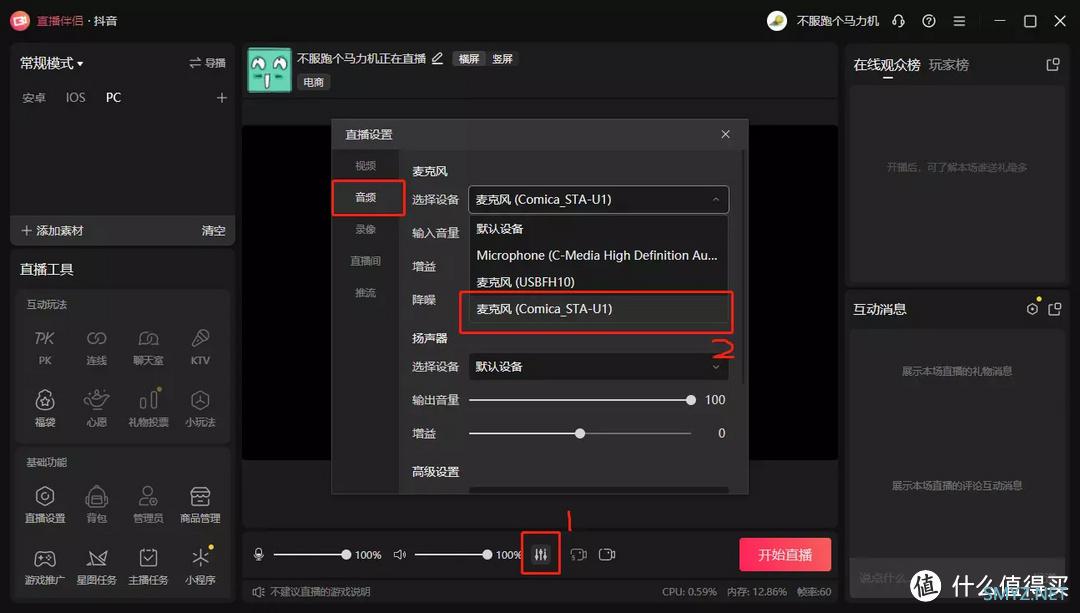Click 清空 to clear sources
Screen dimensions: 1080x613
[x=214, y=231]
